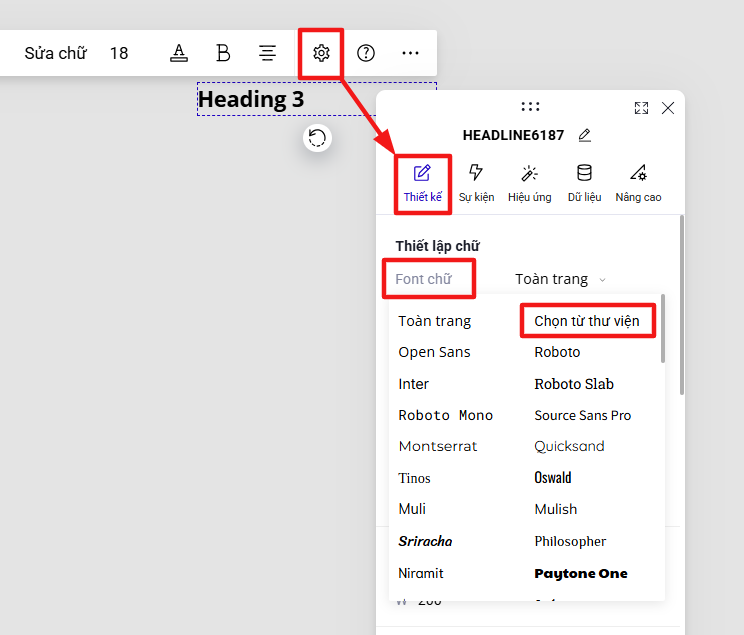744x635 pixels.
Task: Click the font list scrollbar
Action: (663, 328)
